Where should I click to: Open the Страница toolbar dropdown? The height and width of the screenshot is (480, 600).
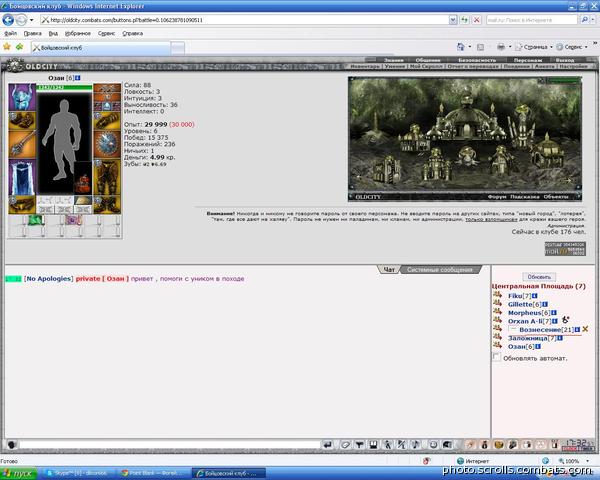coord(534,47)
